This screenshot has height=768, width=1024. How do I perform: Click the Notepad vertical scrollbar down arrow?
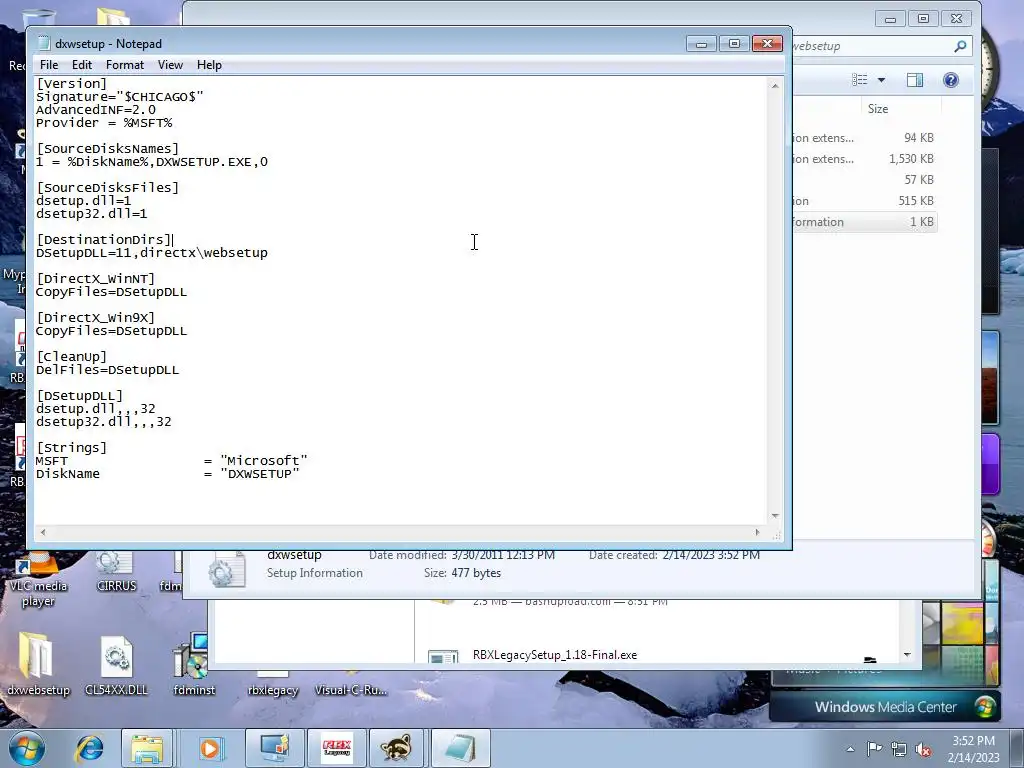[775, 516]
